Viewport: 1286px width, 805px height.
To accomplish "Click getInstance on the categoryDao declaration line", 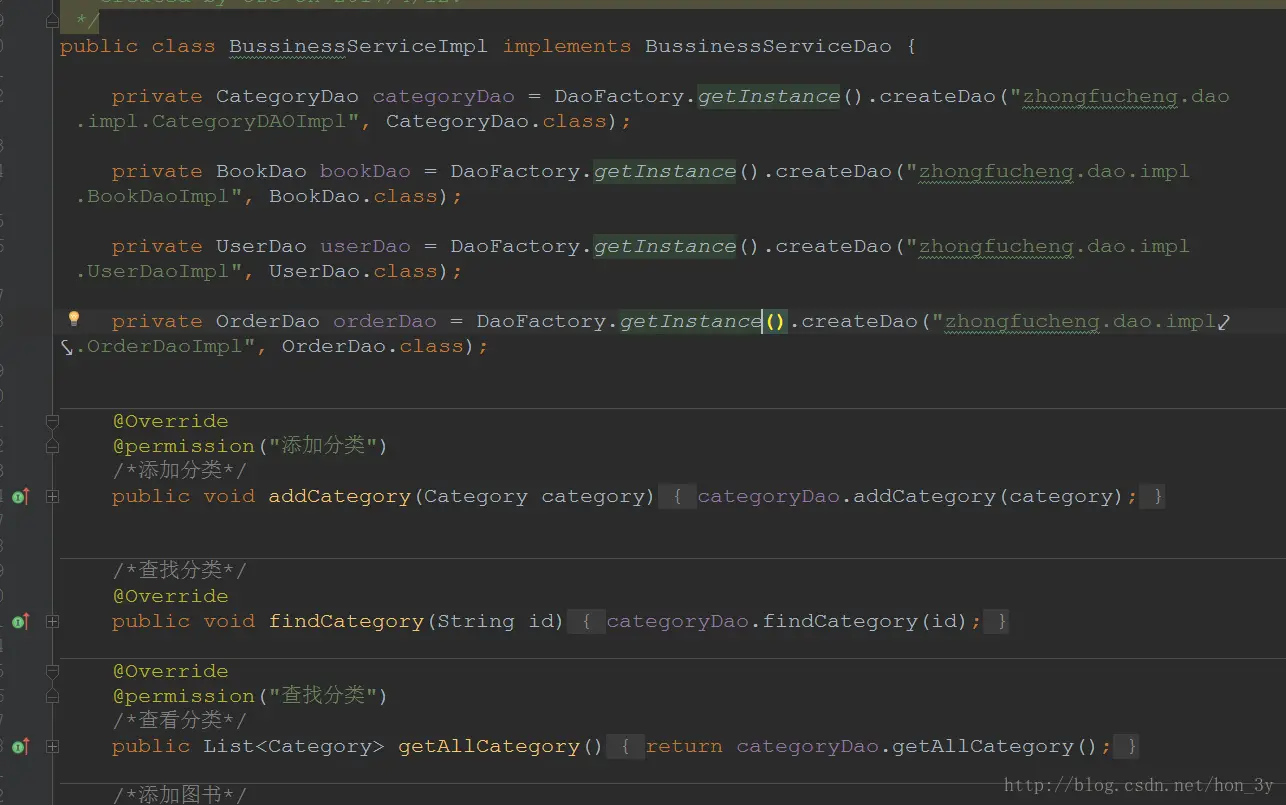I will pos(769,96).
